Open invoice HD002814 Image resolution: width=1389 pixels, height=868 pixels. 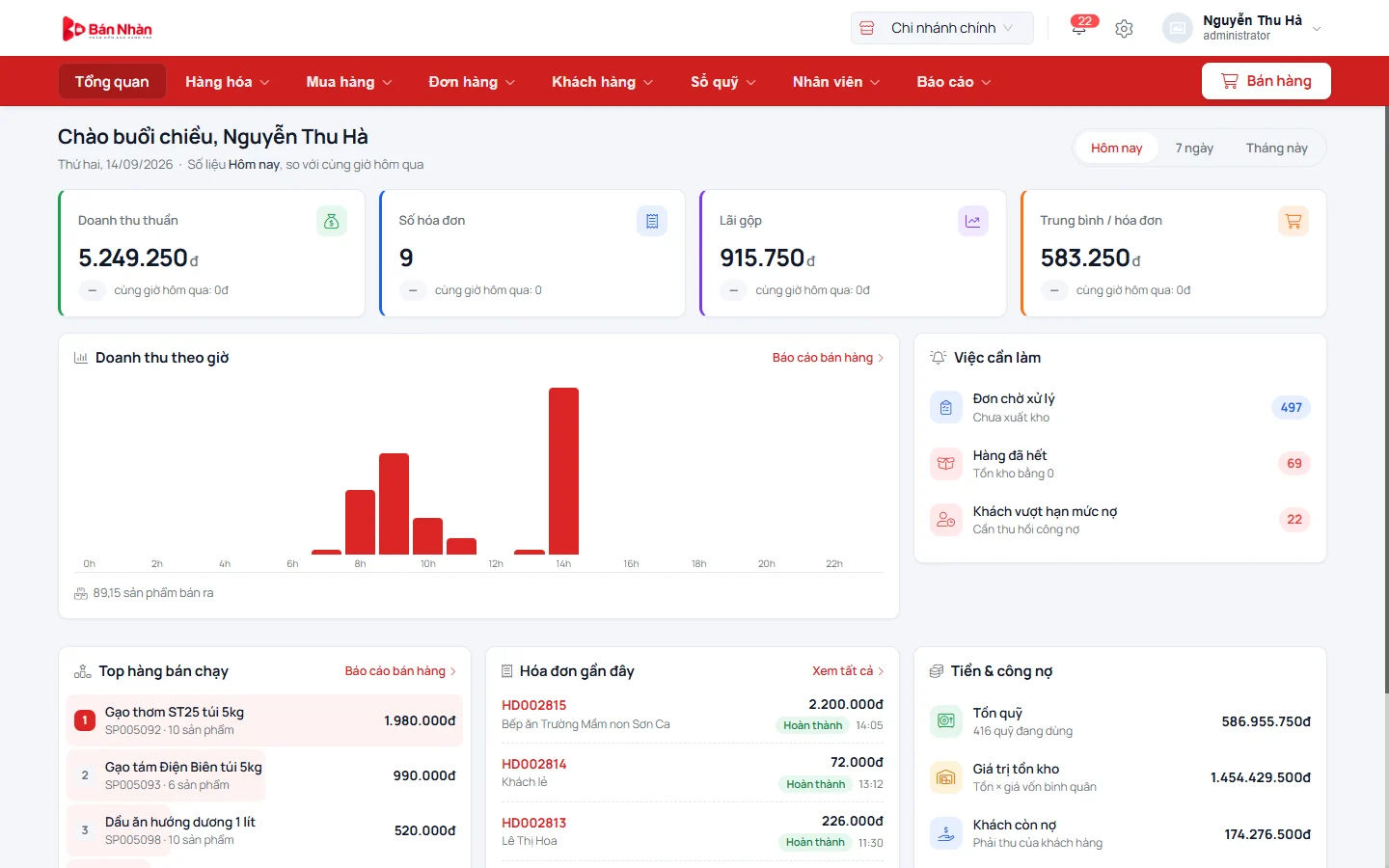(533, 764)
